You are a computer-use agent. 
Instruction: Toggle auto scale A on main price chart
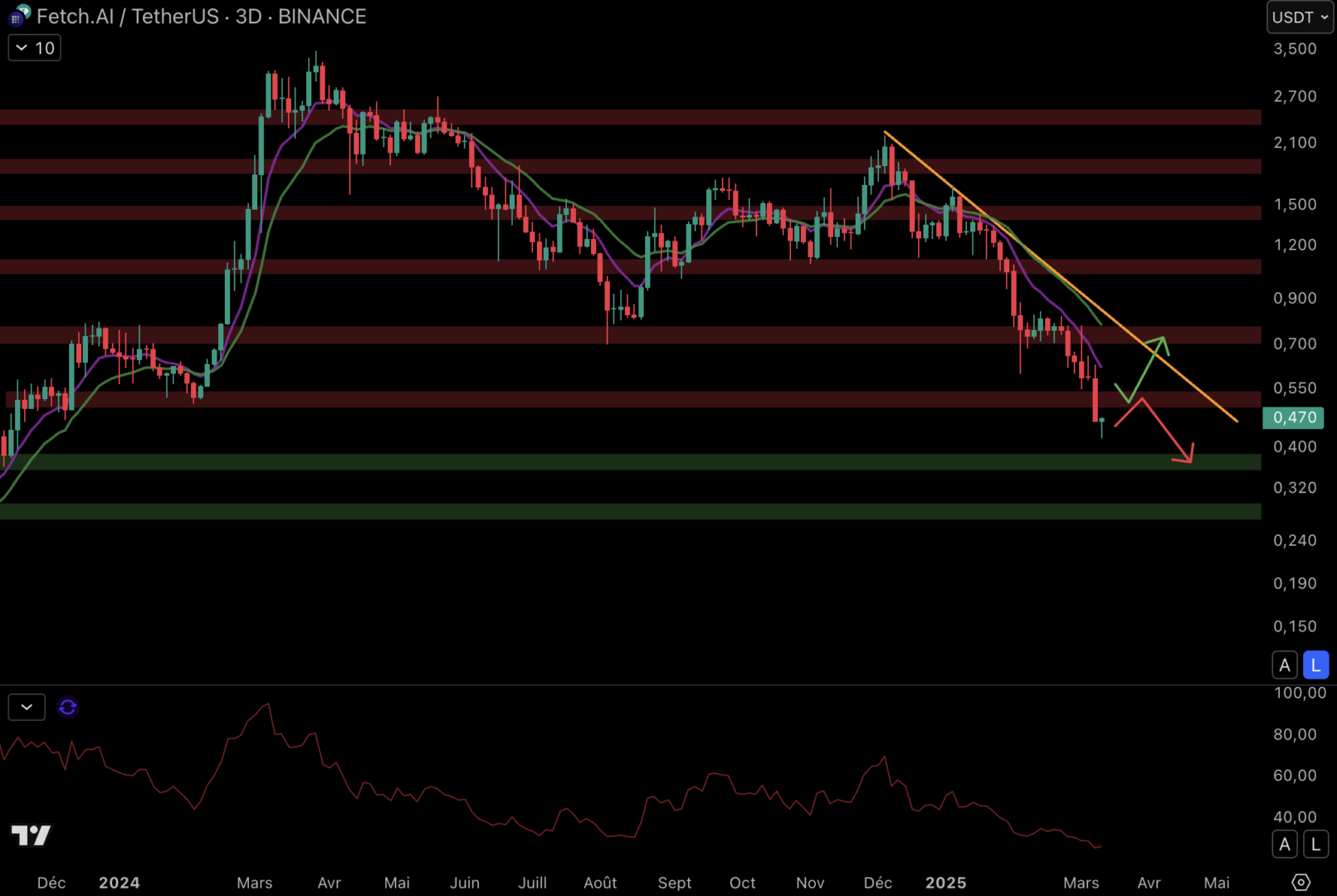click(1285, 665)
